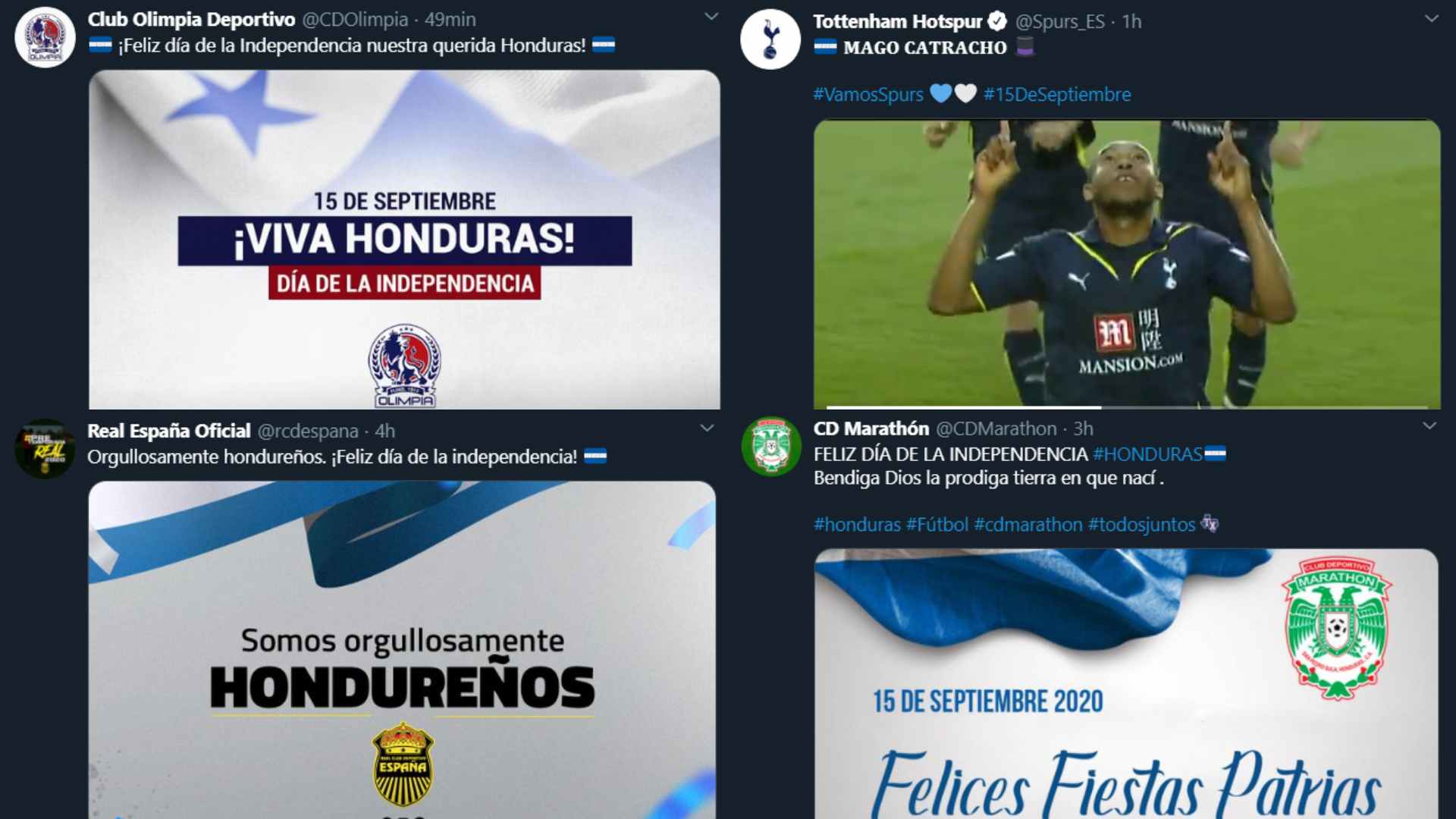Open Somos orgullosamente Hondureños image
Screen dimensions: 1456x819
[x=402, y=650]
